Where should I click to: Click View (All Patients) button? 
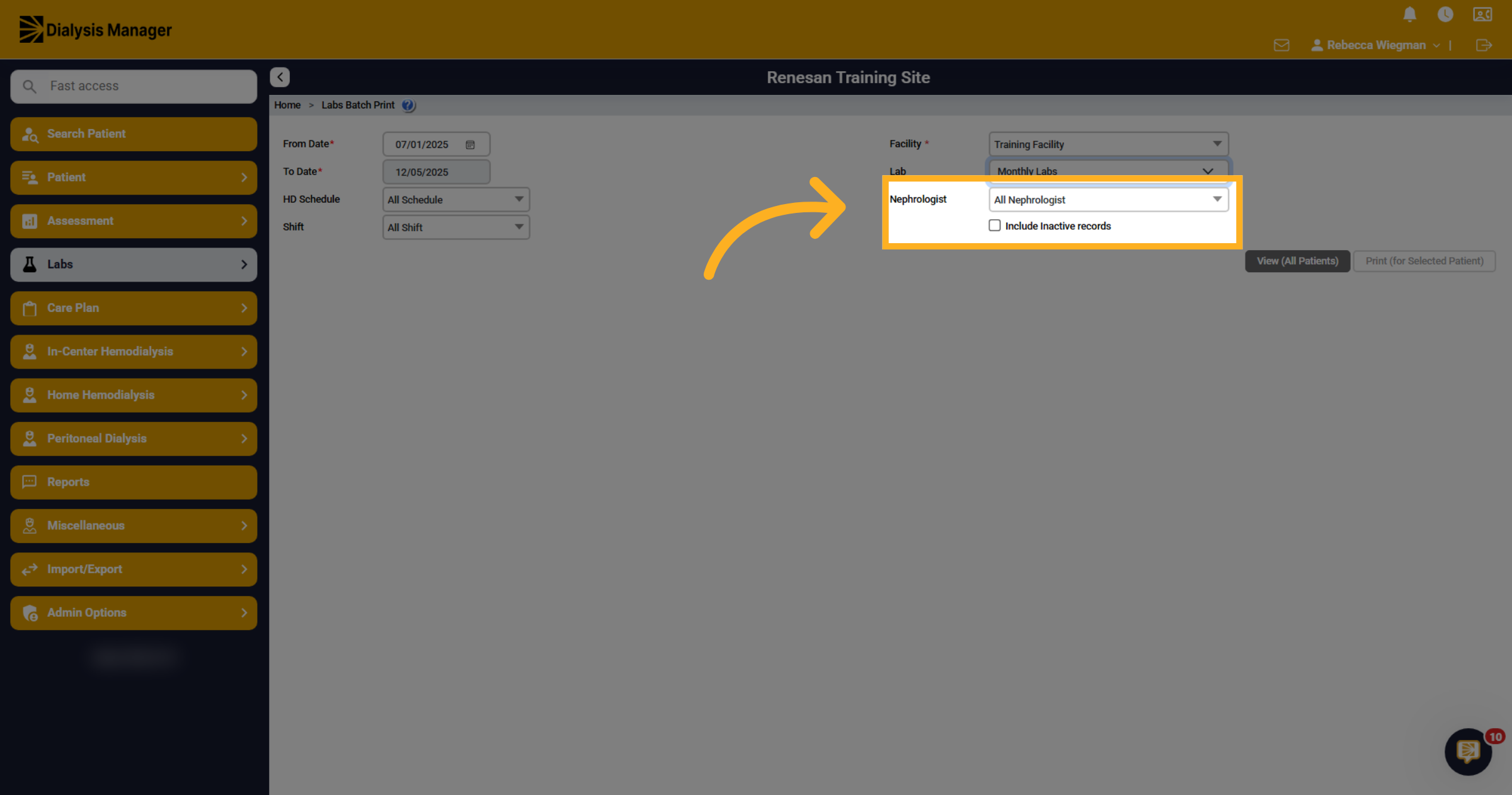[x=1298, y=261]
